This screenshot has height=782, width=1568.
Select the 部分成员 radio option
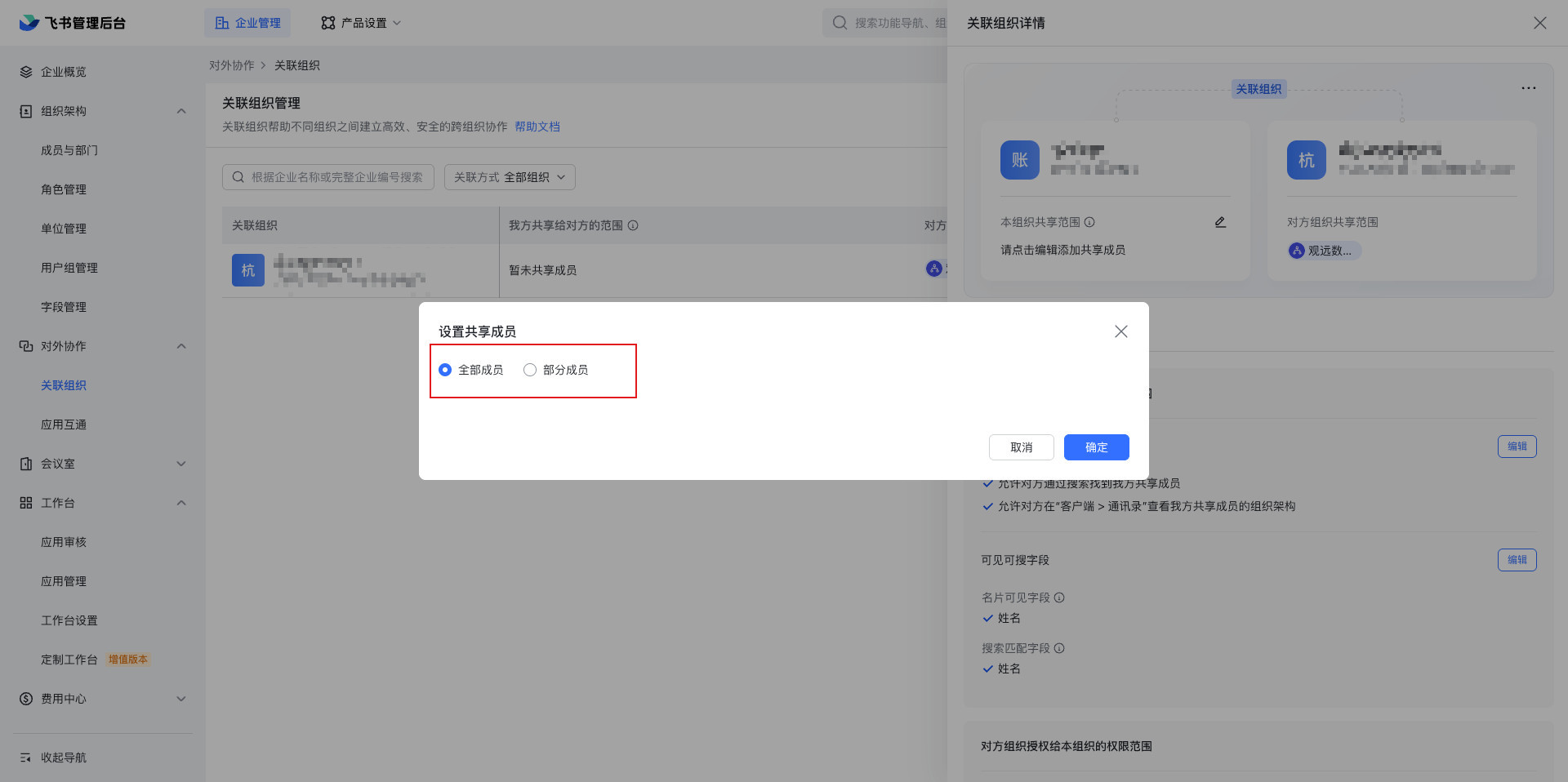coord(530,370)
